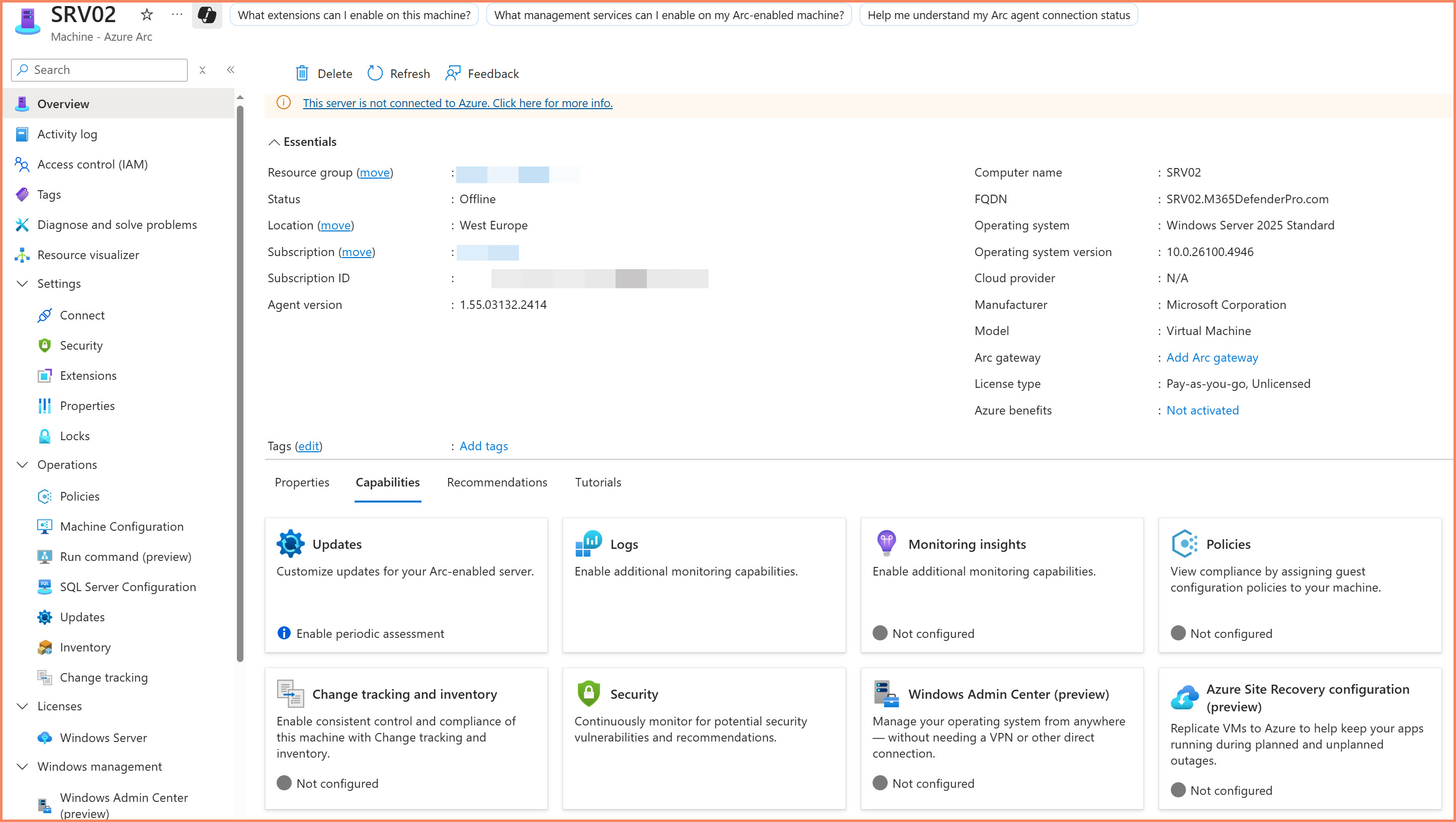This screenshot has width=1456, height=822.
Task: Collapse the sidebar with double chevron
Action: pos(231,70)
